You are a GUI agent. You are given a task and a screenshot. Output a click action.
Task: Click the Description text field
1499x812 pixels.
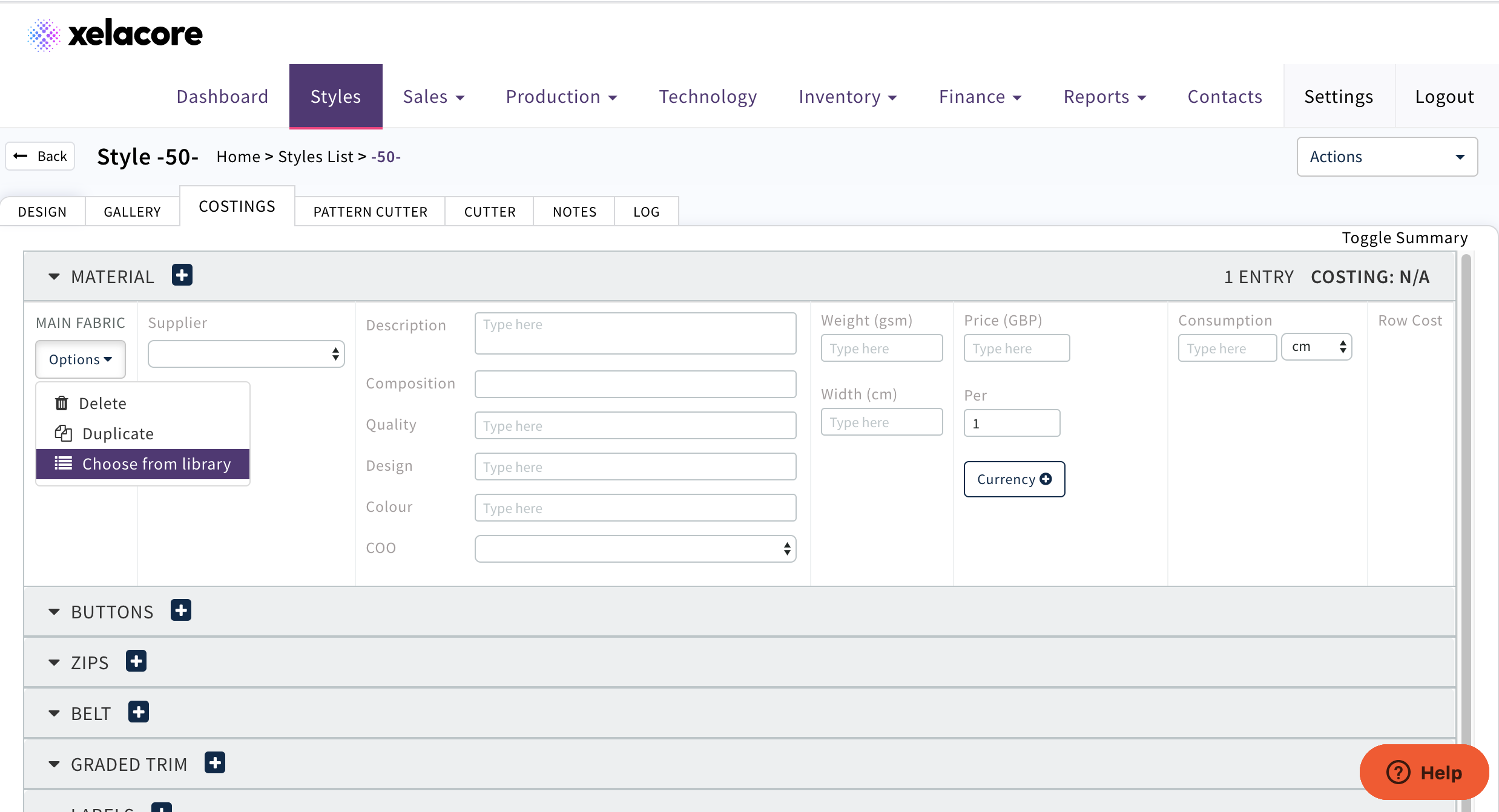(x=635, y=333)
